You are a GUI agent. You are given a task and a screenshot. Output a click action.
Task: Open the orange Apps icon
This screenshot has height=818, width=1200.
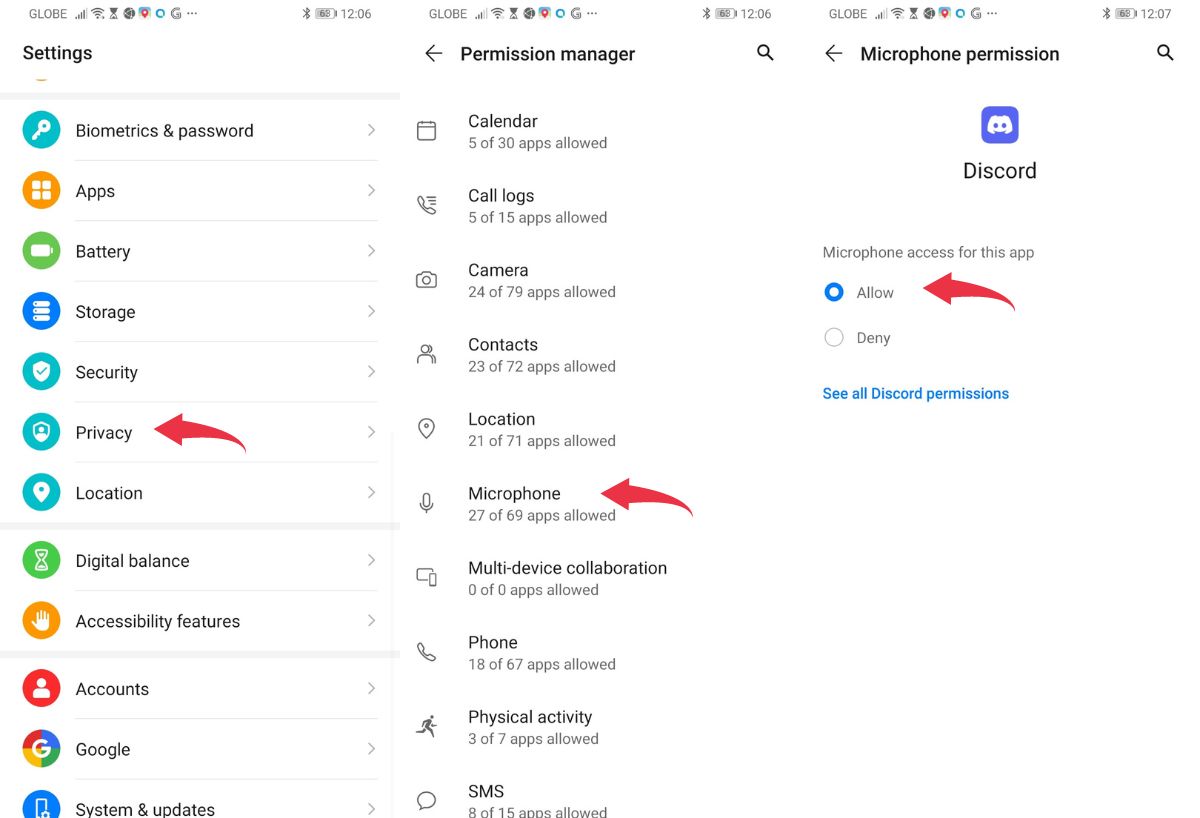41,191
